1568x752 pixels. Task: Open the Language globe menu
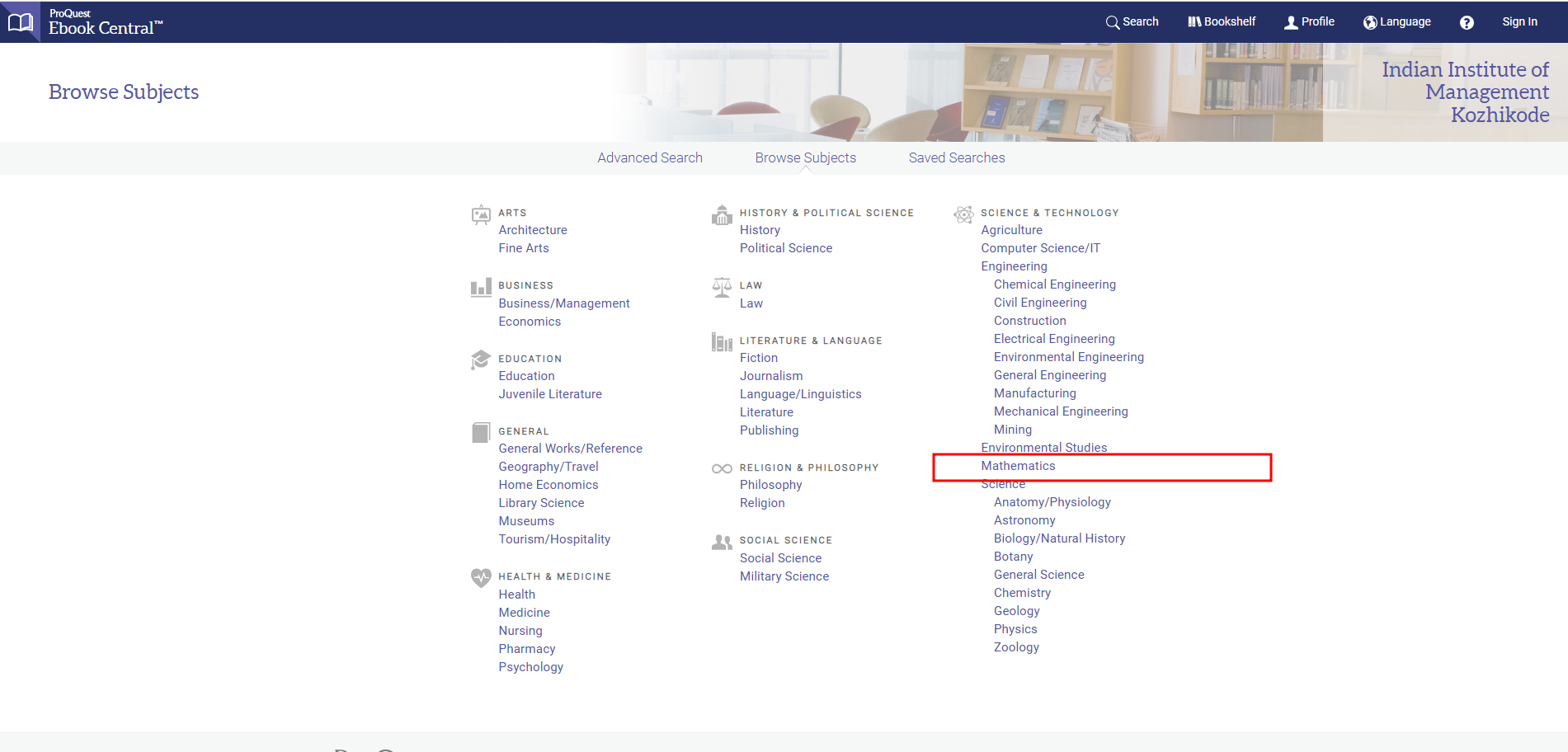(x=1370, y=22)
